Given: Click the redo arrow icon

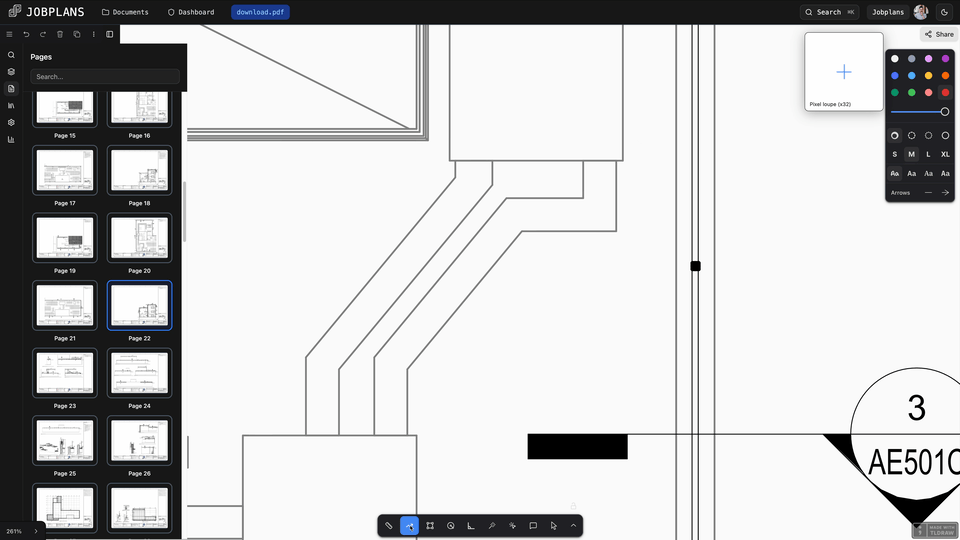Looking at the screenshot, I should tap(43, 34).
